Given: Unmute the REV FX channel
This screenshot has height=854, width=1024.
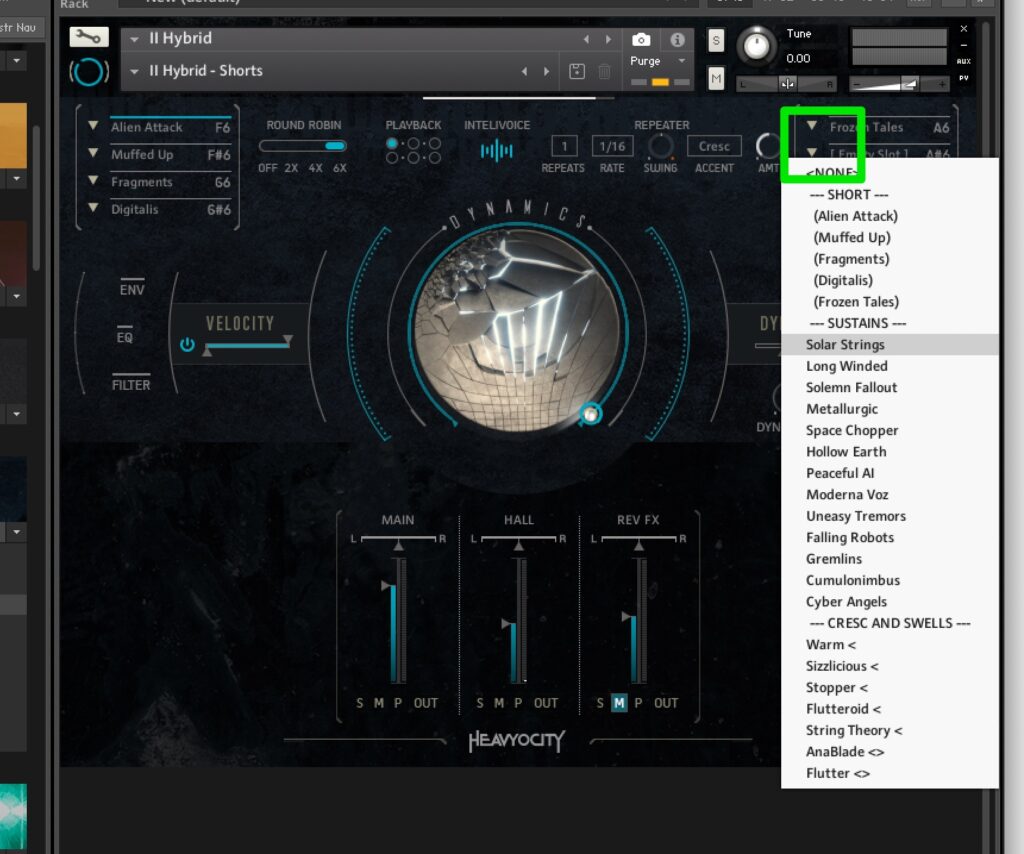Looking at the screenshot, I should click(x=619, y=703).
